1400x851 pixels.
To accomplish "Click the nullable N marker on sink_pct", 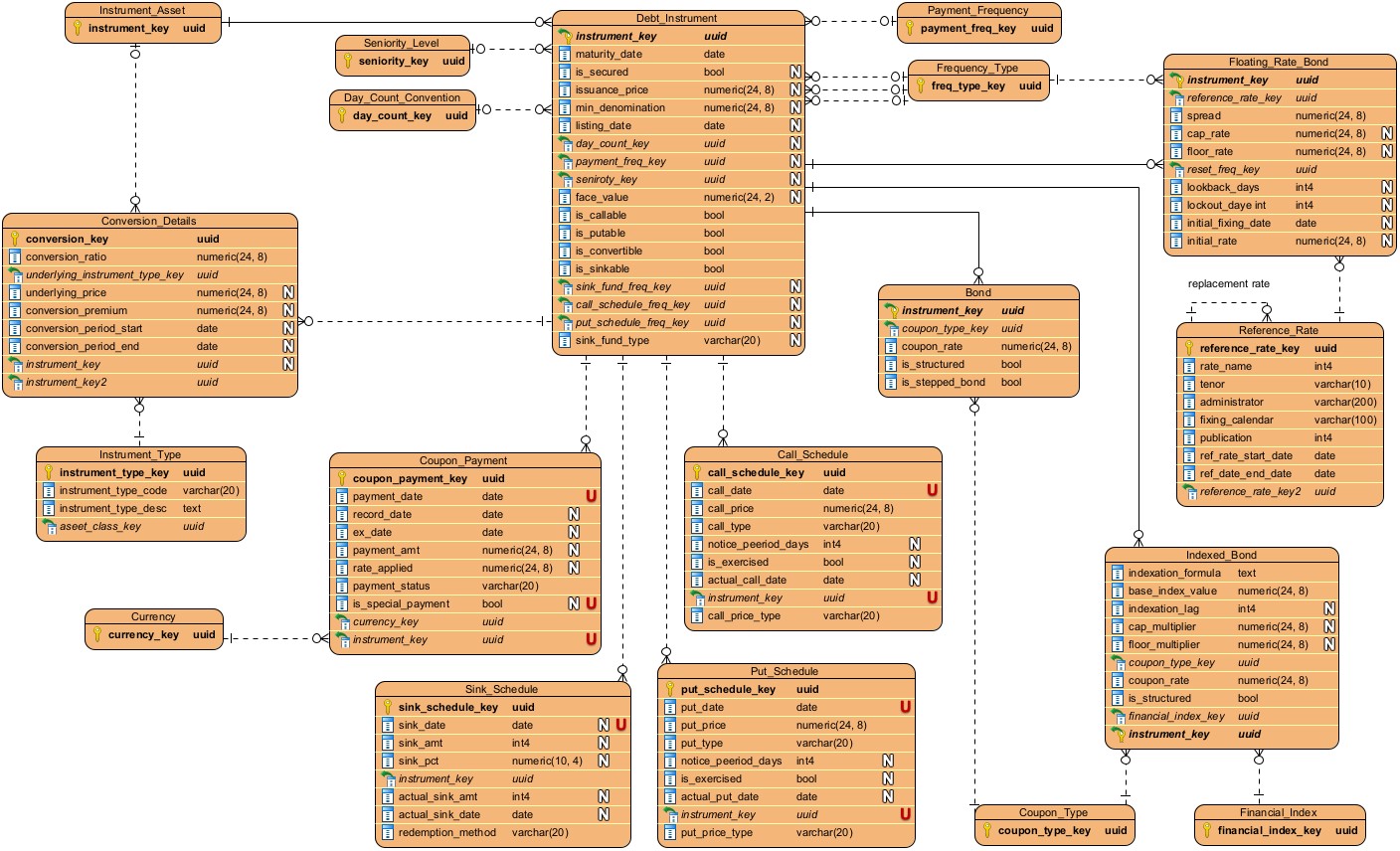I will pyautogui.click(x=604, y=761).
